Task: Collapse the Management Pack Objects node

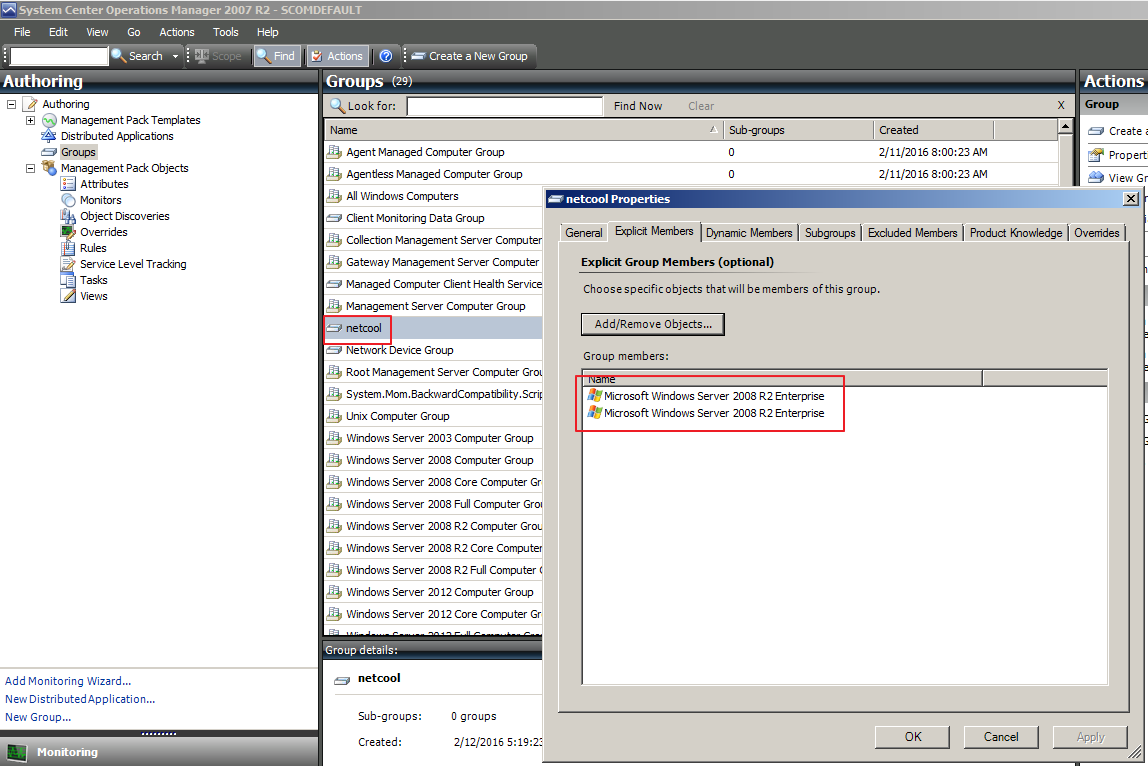Action: [30, 168]
